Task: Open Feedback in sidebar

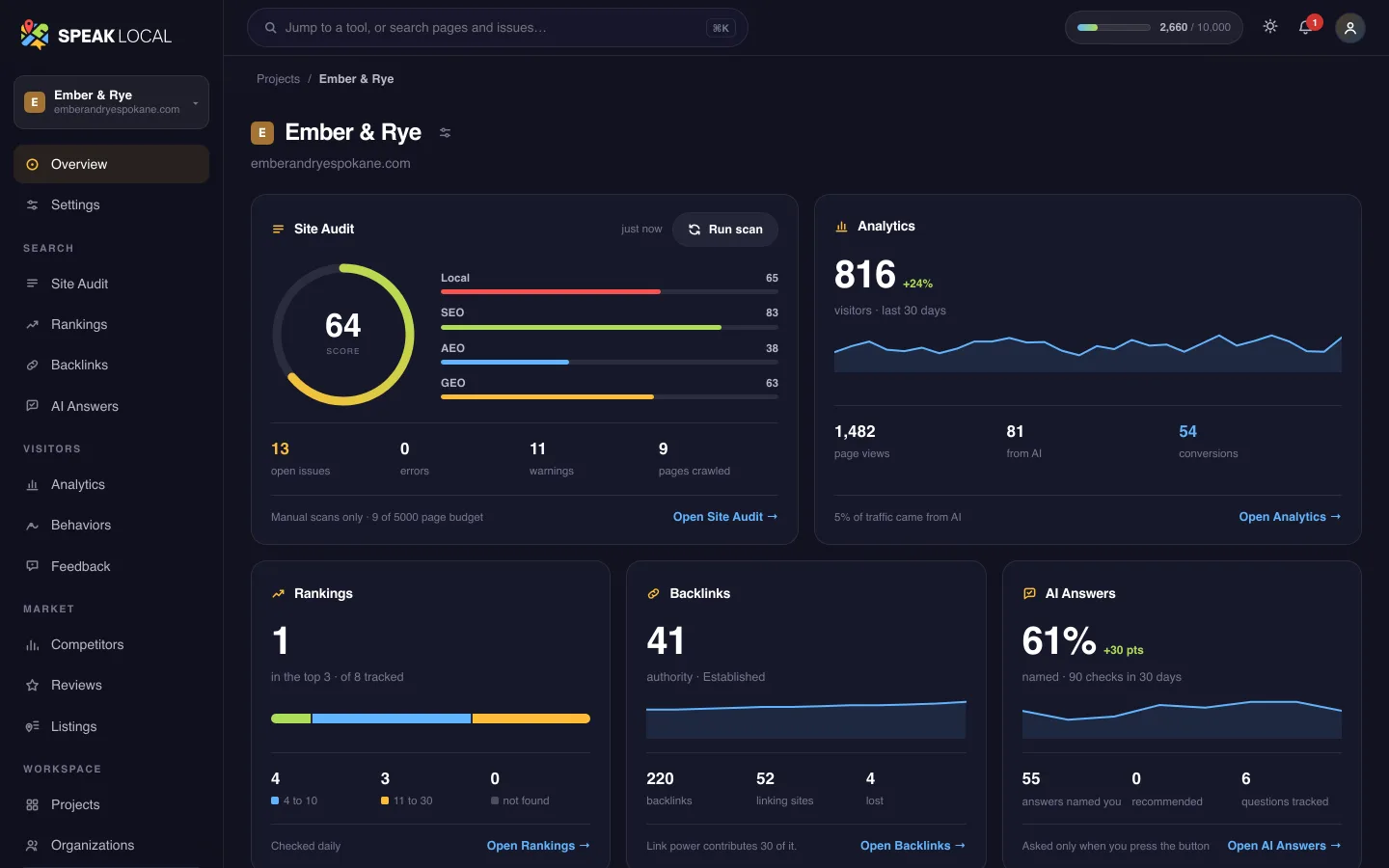Action: pyautogui.click(x=111, y=566)
